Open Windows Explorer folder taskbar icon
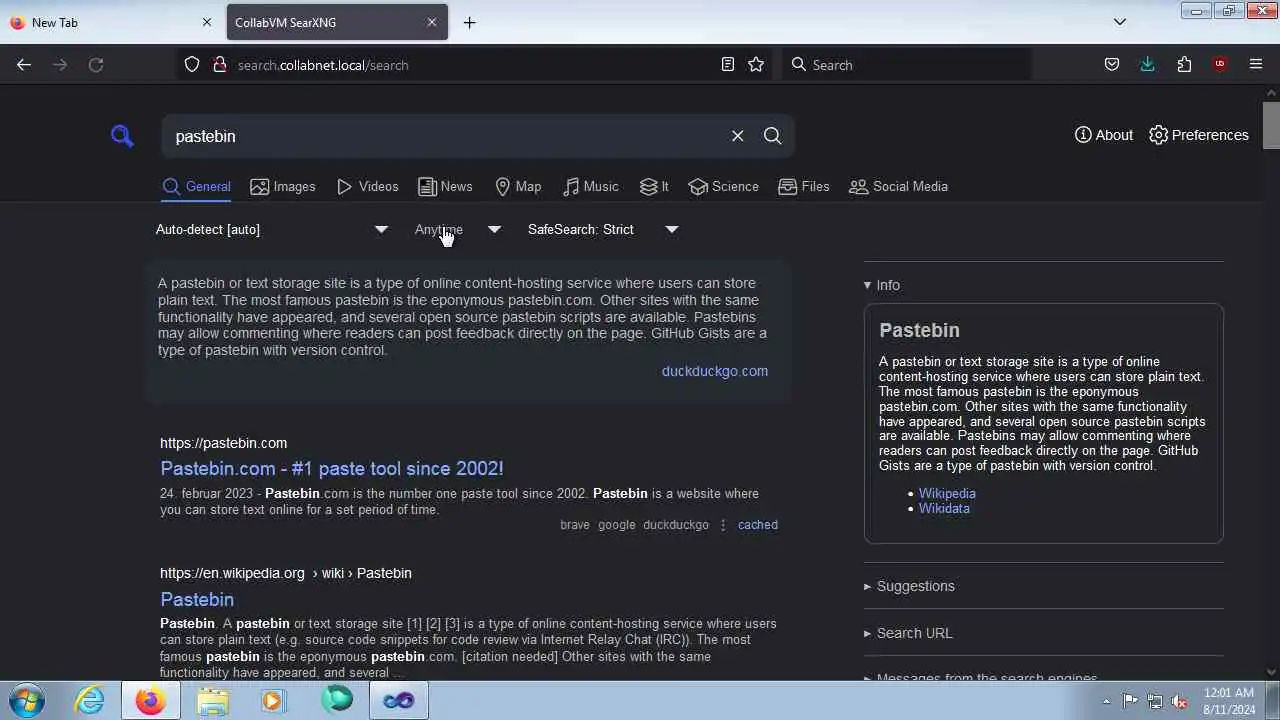The height and width of the screenshot is (720, 1280). pos(212,700)
